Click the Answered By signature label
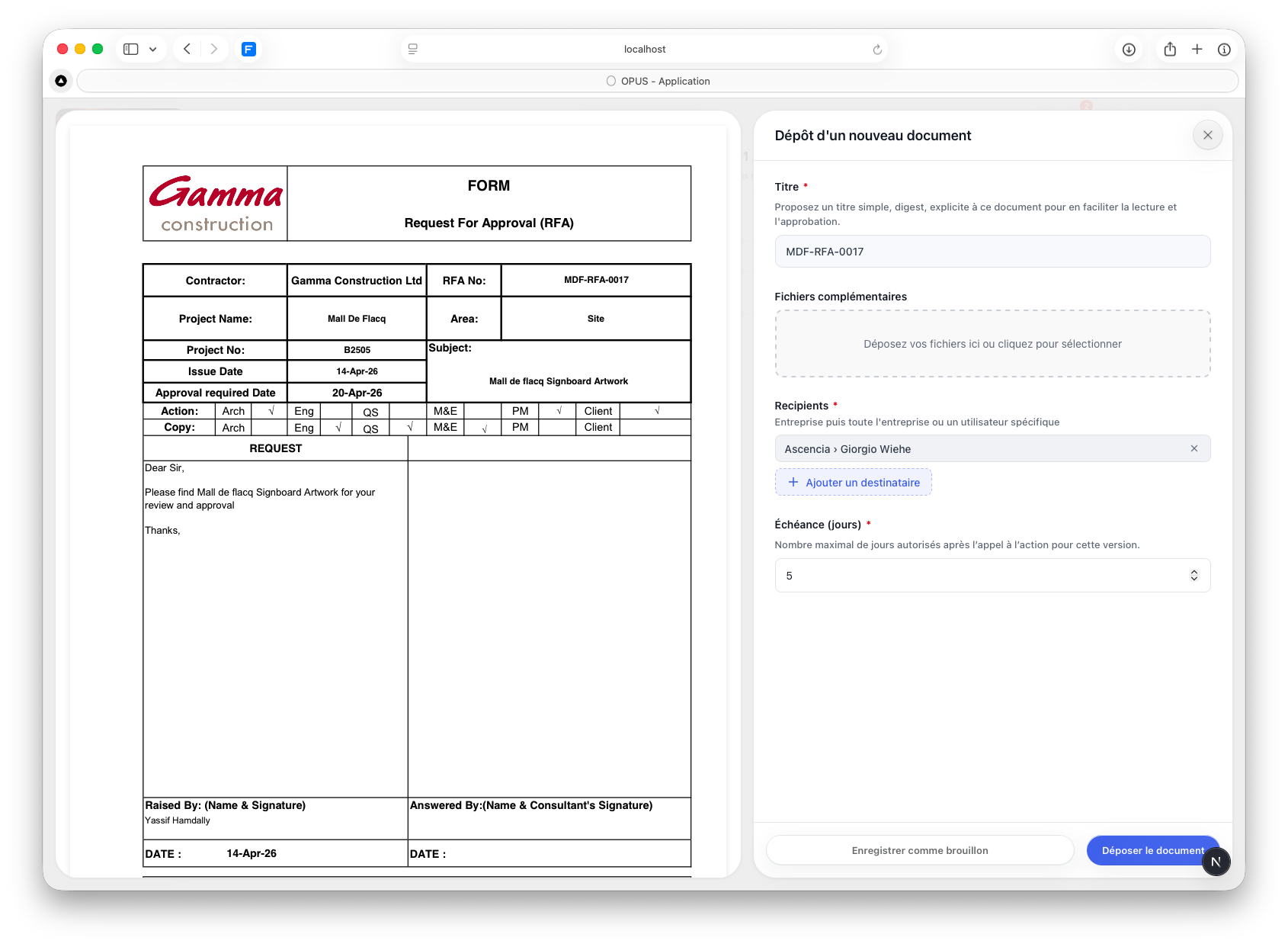The height and width of the screenshot is (947, 1288). click(531, 805)
